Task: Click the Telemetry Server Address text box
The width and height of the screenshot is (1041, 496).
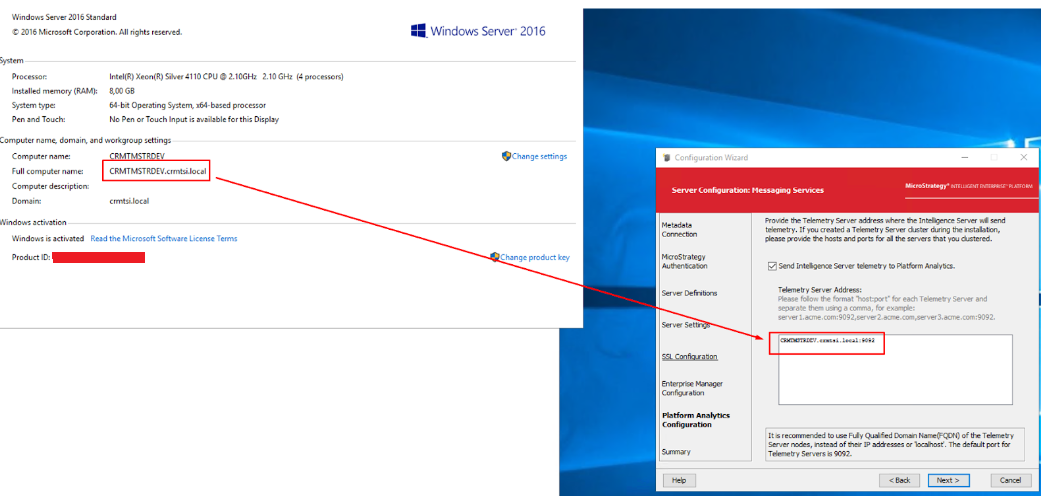Action: [x=895, y=369]
